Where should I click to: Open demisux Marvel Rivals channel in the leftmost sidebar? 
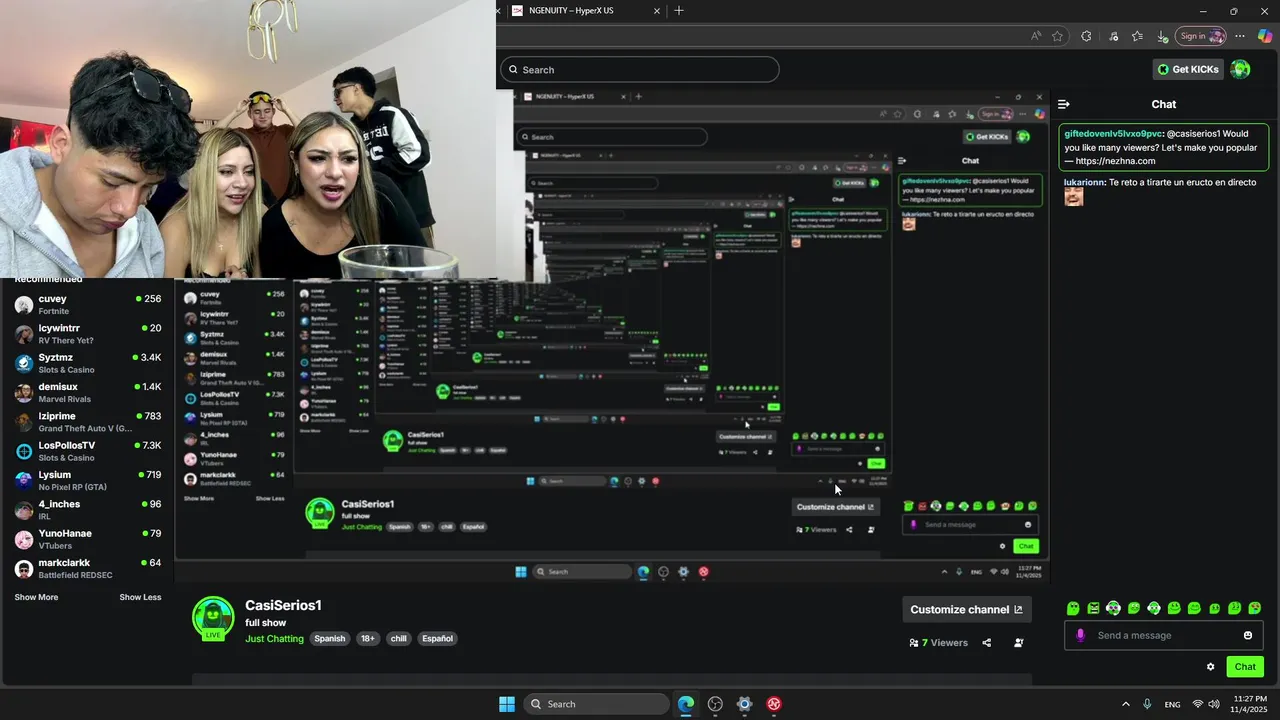pos(88,392)
